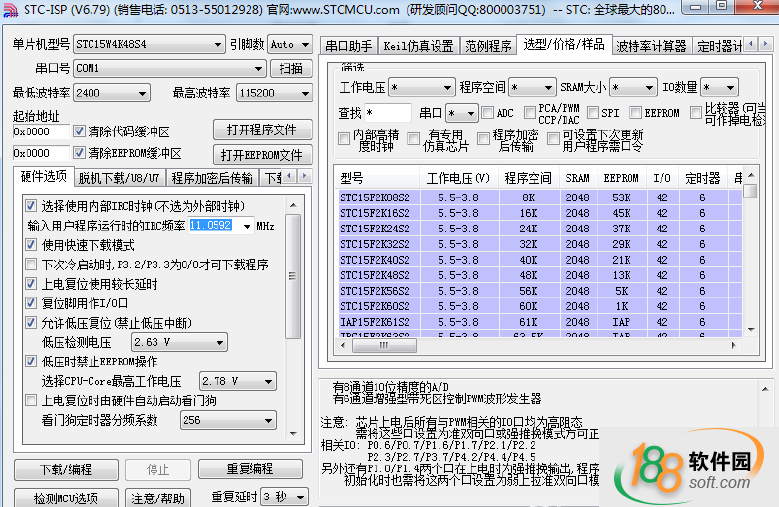Switch to the 串口助手 tab

click(348, 46)
